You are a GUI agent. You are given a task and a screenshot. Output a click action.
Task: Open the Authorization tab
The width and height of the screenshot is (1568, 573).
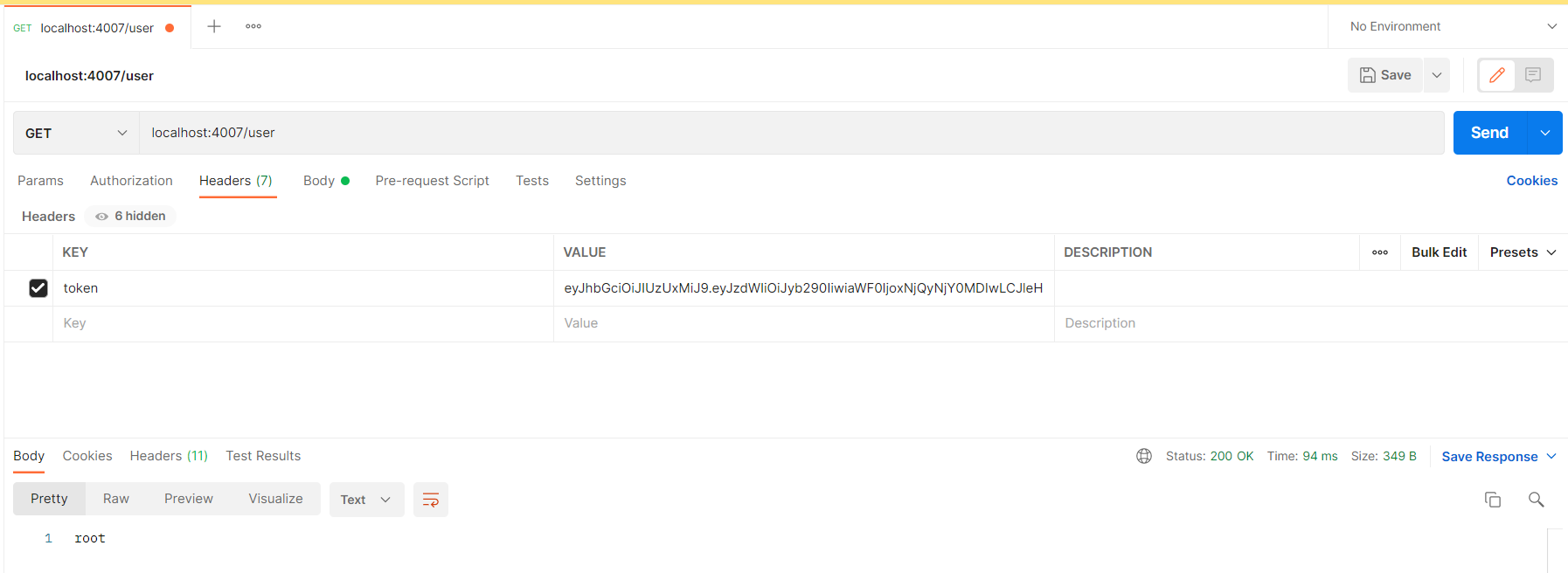tap(131, 181)
